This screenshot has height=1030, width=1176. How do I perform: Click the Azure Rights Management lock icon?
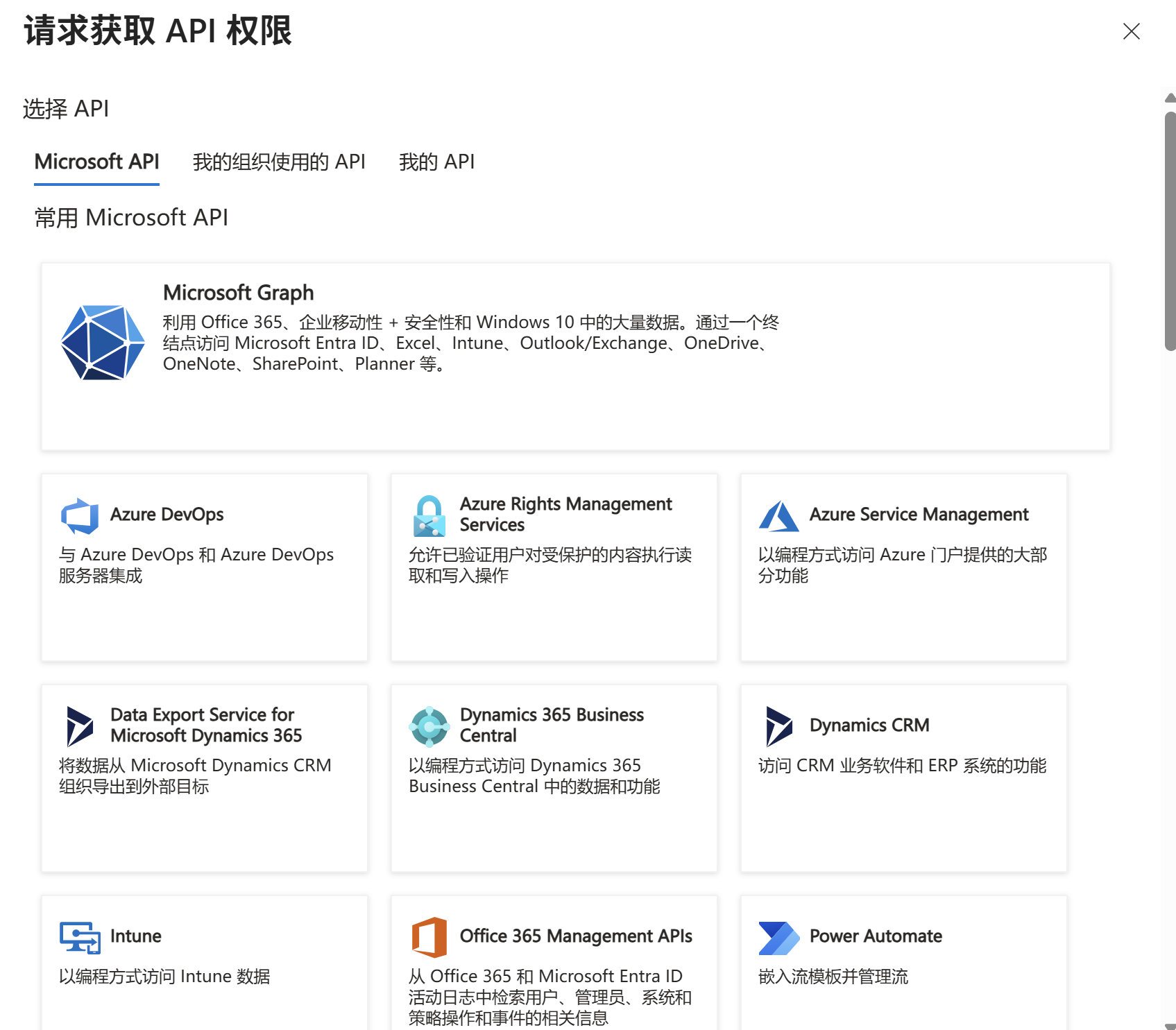coord(429,516)
